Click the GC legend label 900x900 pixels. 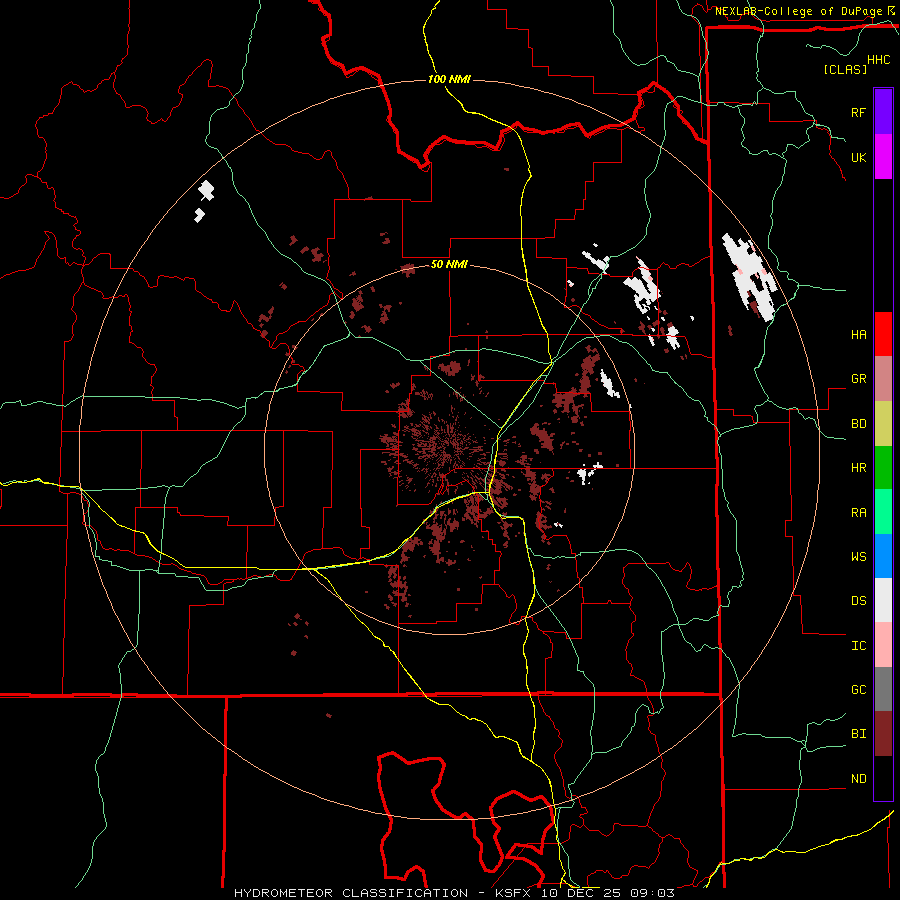click(858, 690)
